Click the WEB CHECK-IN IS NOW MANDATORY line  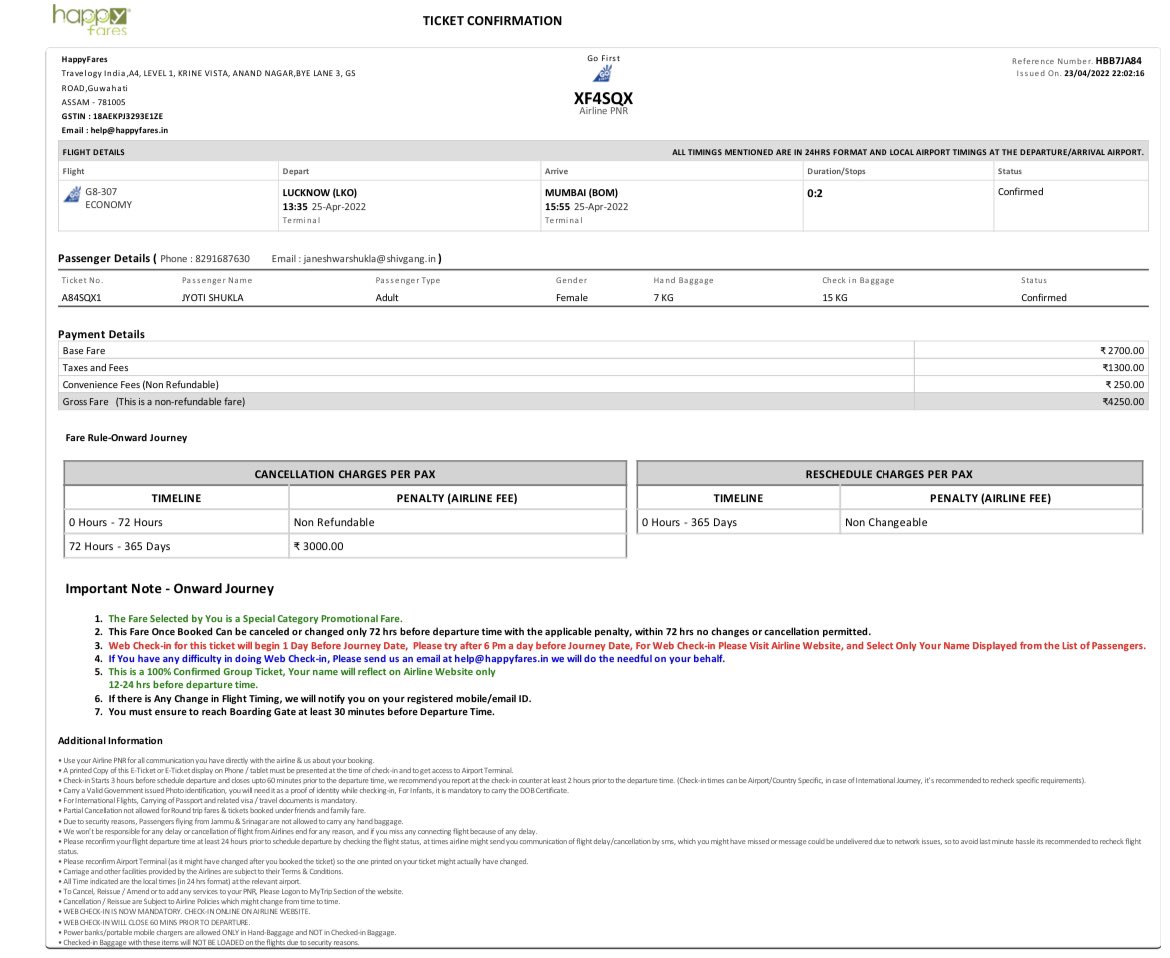[x=187, y=912]
